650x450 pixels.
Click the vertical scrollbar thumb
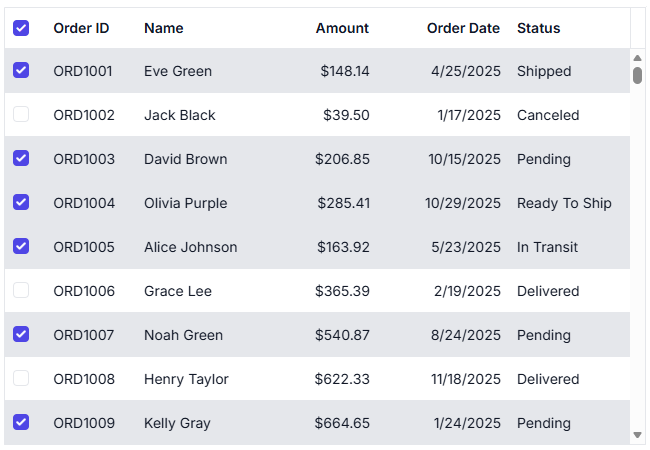pyautogui.click(x=638, y=76)
